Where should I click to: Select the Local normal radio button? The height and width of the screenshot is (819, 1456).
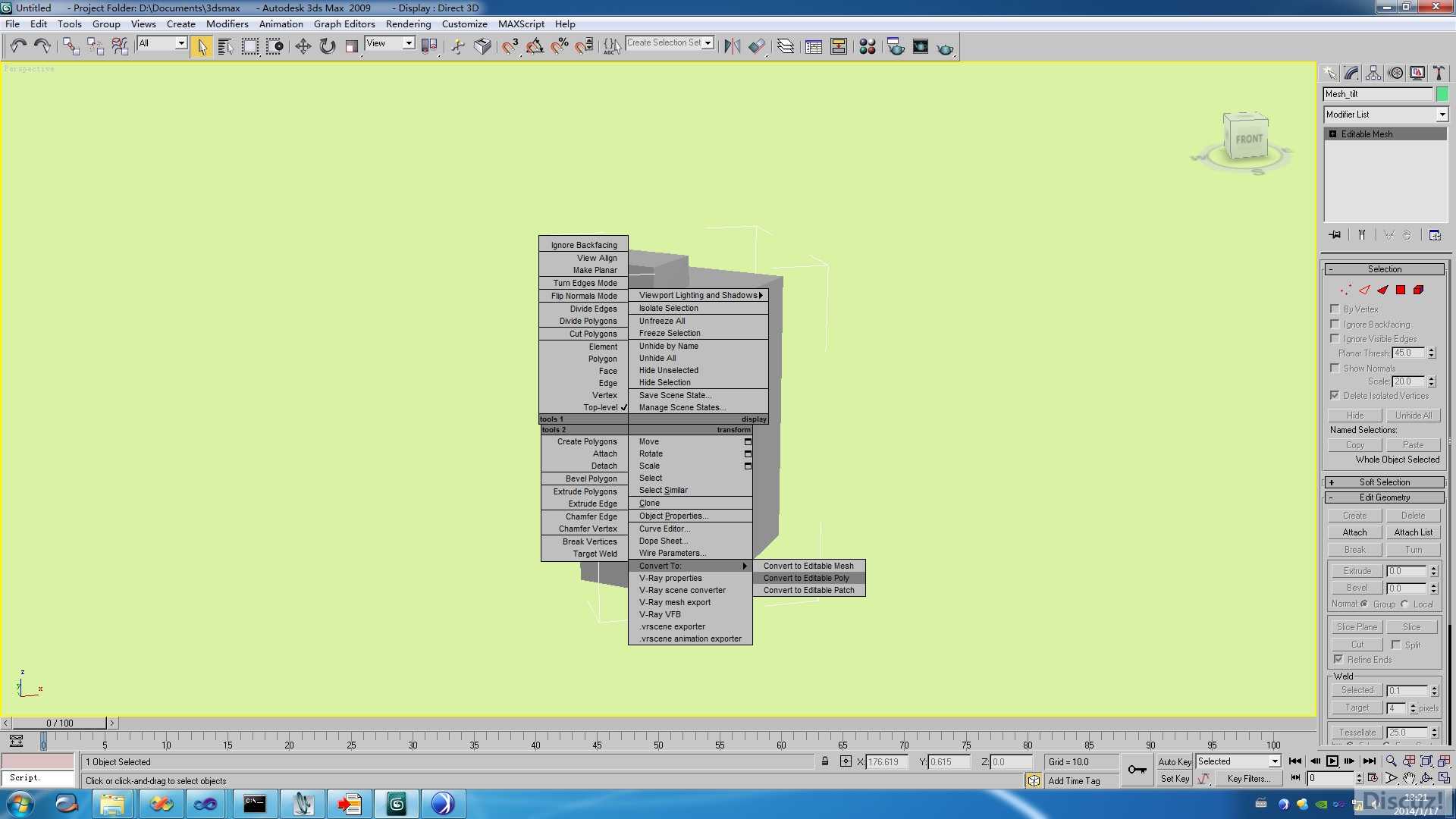point(1404,604)
